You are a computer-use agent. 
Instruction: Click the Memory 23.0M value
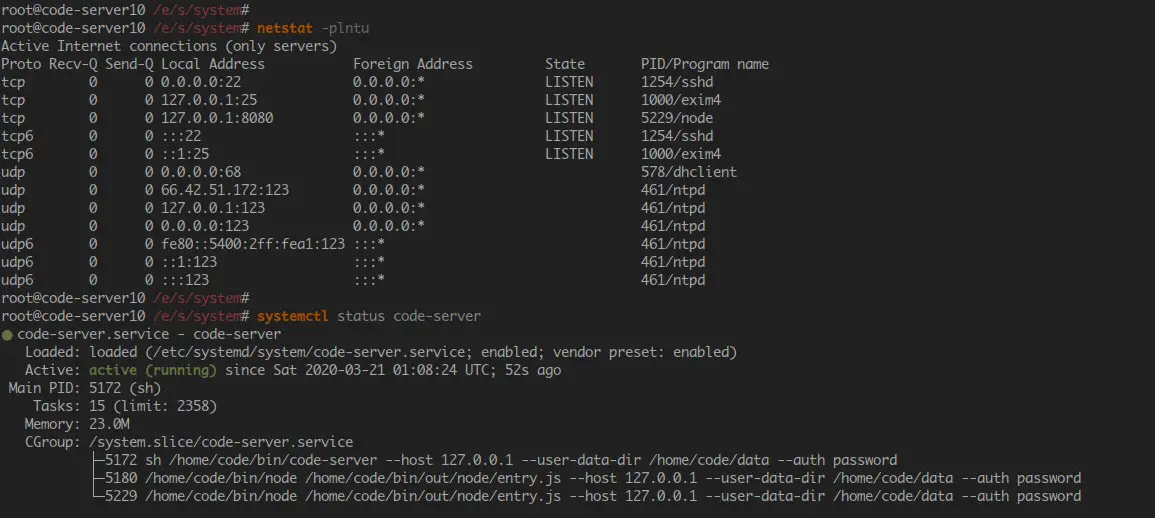(x=109, y=424)
